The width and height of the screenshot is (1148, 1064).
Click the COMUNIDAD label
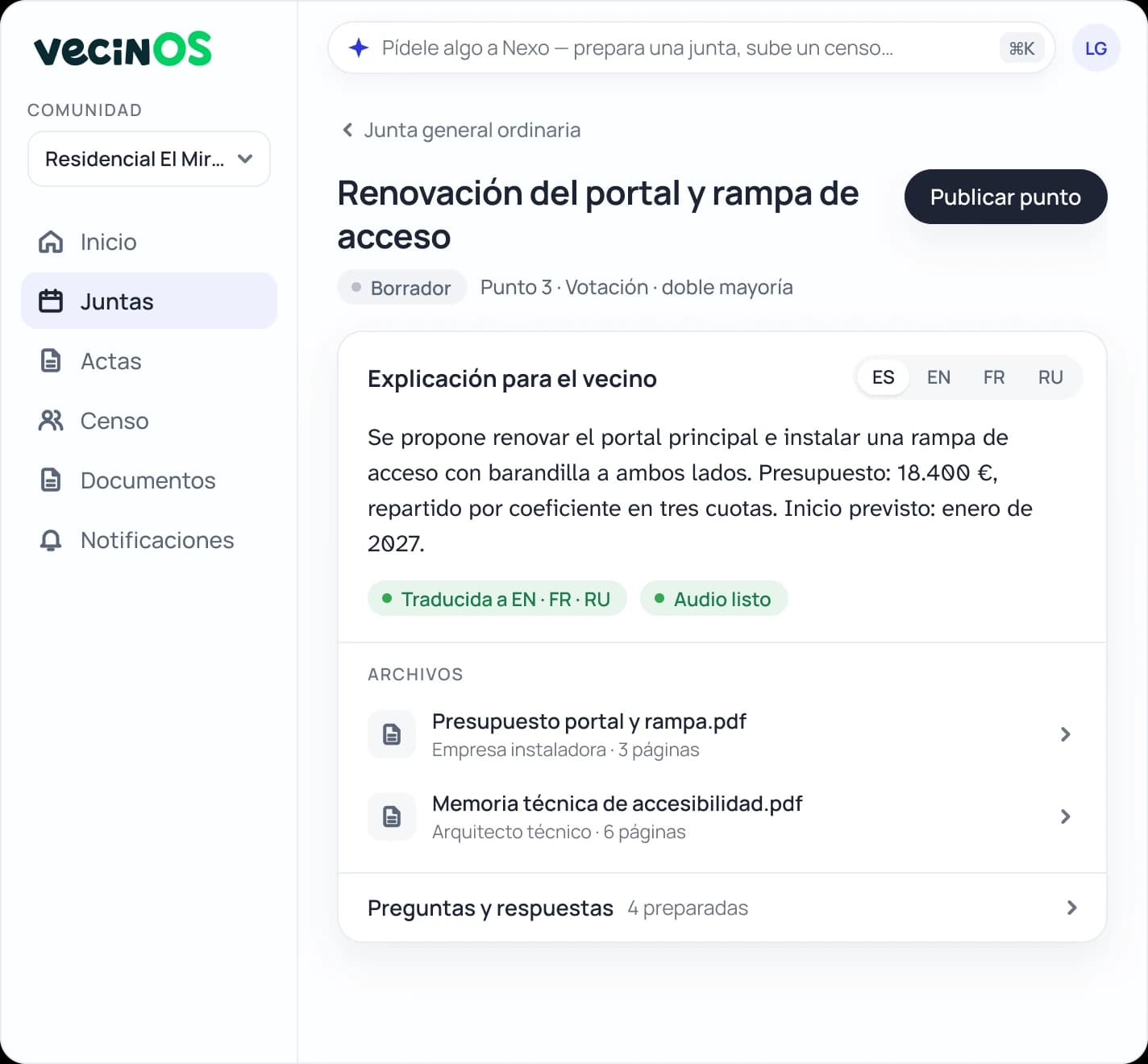tap(85, 110)
